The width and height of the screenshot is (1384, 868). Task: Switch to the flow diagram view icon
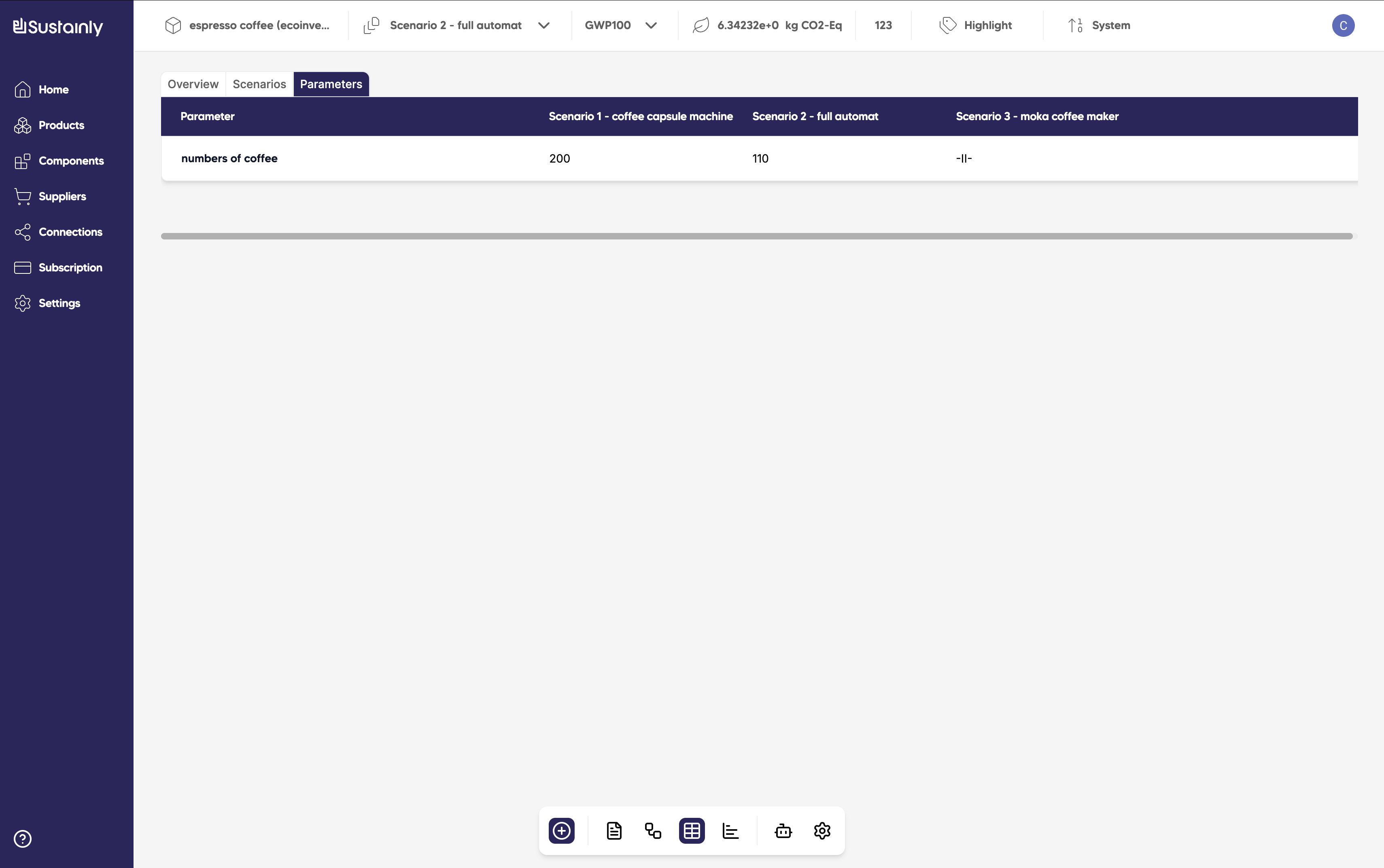point(653,831)
